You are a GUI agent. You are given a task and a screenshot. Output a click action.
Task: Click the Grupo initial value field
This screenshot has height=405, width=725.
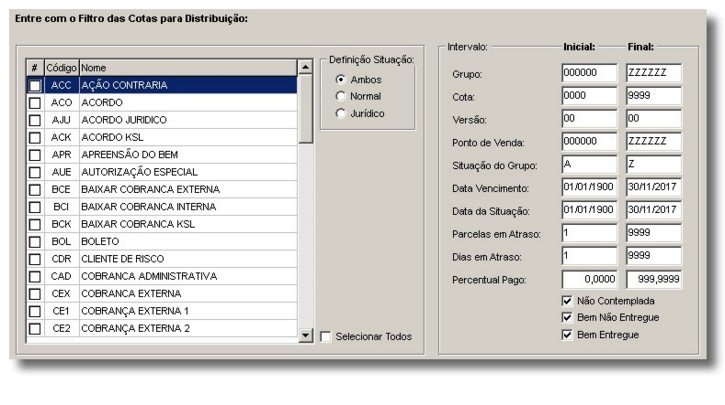(x=589, y=73)
